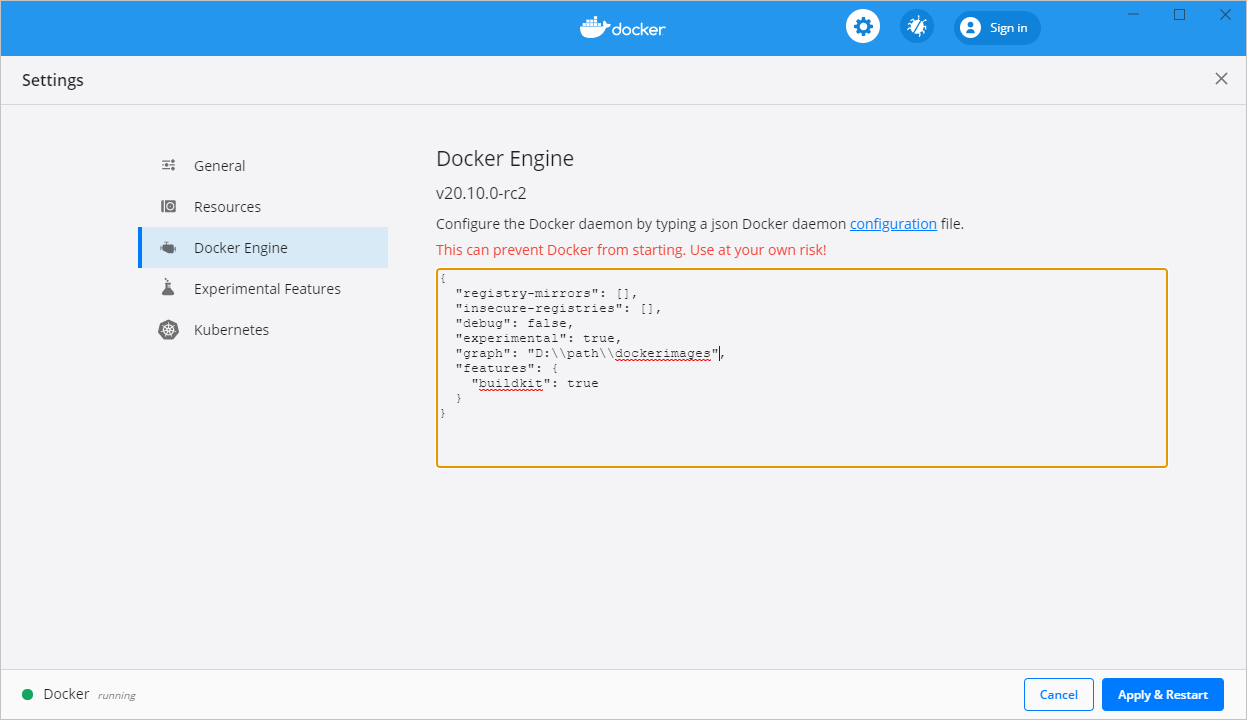Select the General sliders icon in the sidebar

tap(168, 165)
